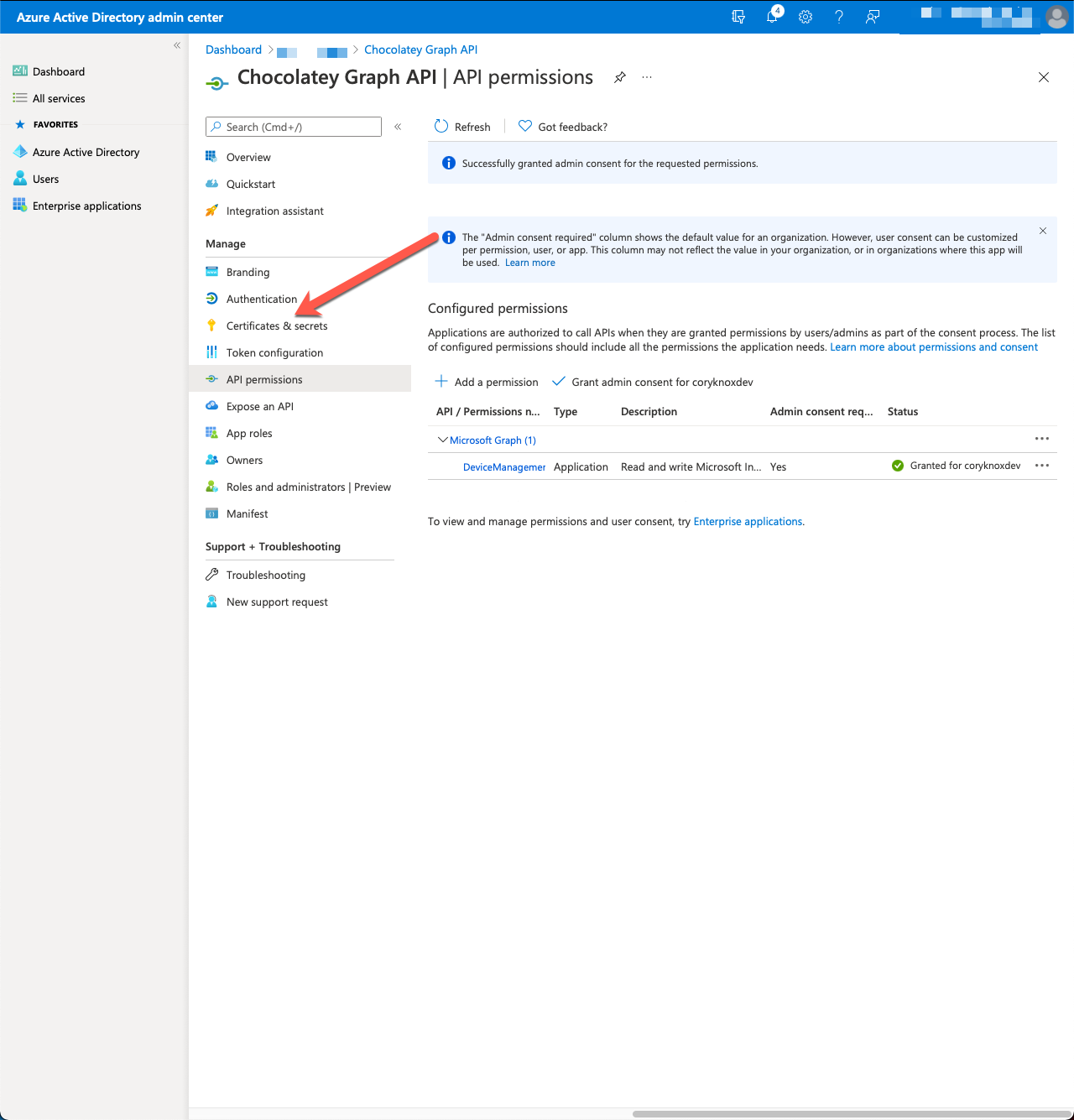Image resolution: width=1074 pixels, height=1120 pixels.
Task: Open Quickstart menu item
Action: click(x=251, y=184)
